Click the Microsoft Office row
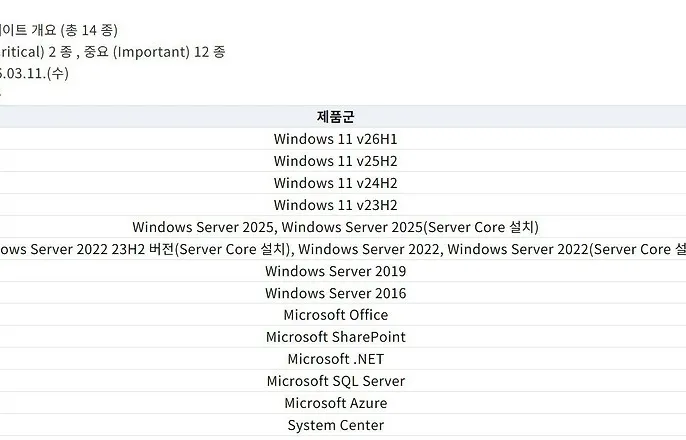 coord(336,315)
